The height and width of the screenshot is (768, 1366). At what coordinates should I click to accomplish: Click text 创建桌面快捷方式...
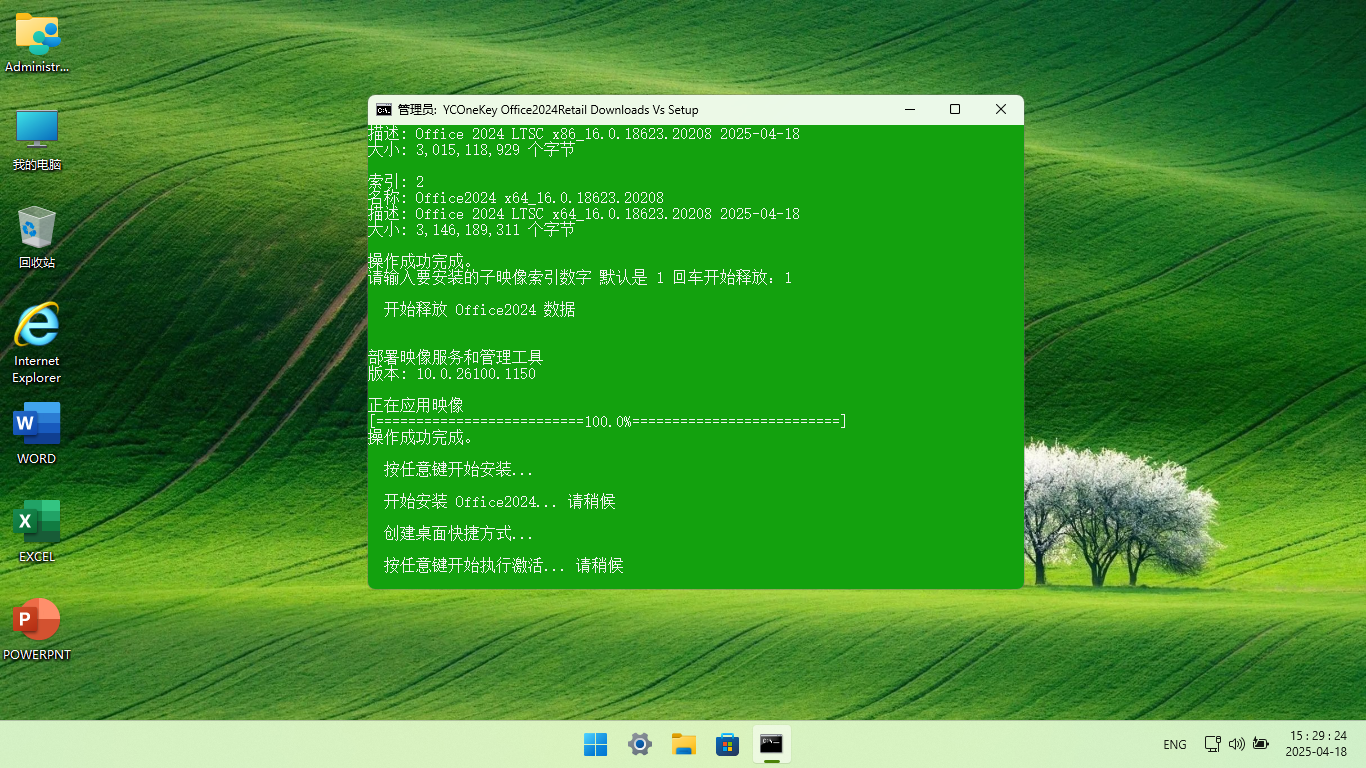pyautogui.click(x=459, y=534)
